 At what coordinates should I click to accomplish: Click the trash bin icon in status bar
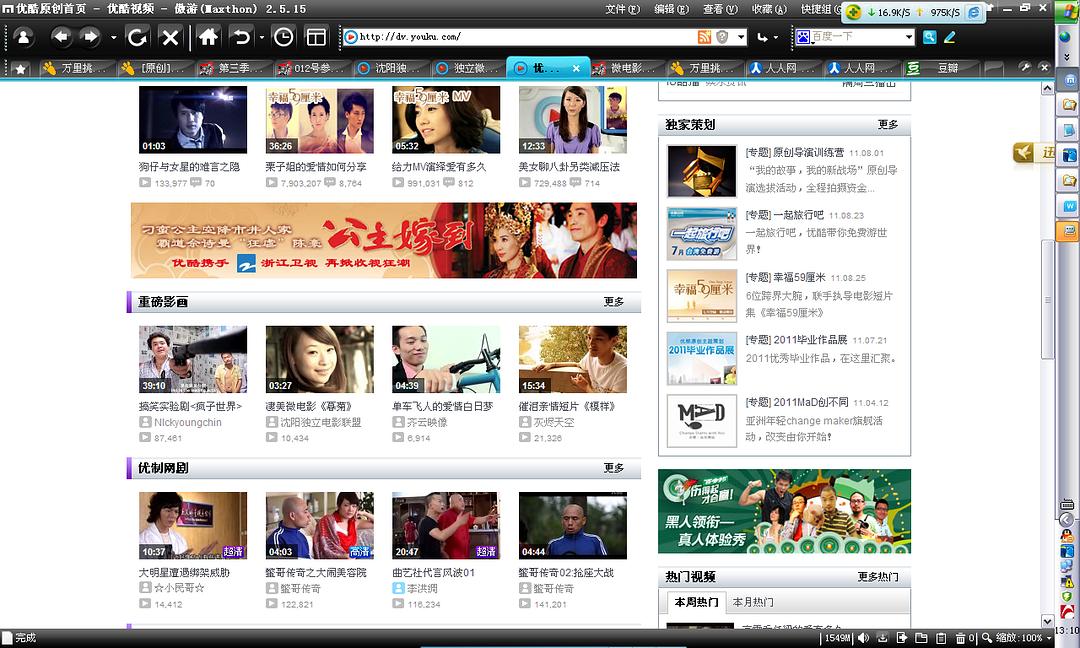[960, 637]
